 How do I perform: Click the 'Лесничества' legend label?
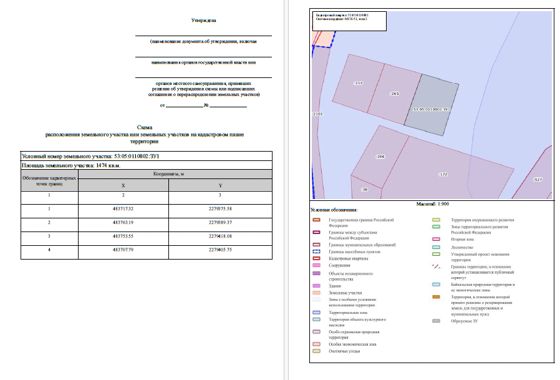[462, 247]
